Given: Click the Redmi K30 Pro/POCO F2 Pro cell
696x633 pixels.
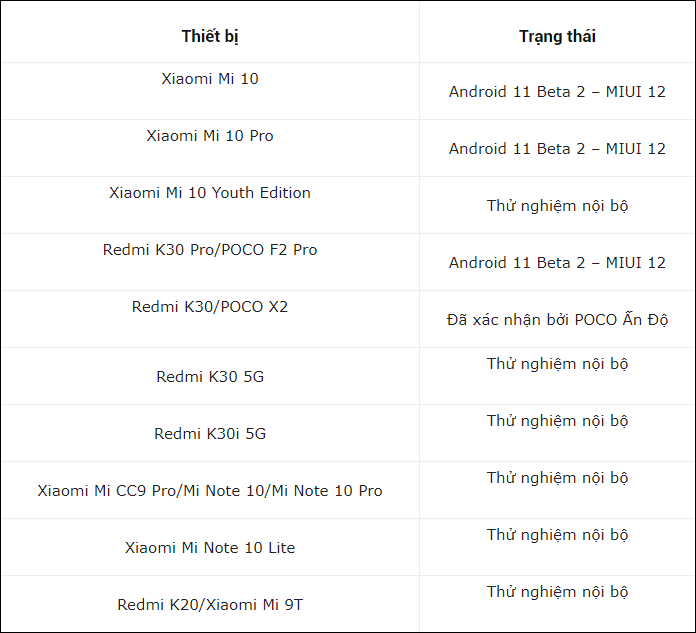Looking at the screenshot, I should point(210,249).
